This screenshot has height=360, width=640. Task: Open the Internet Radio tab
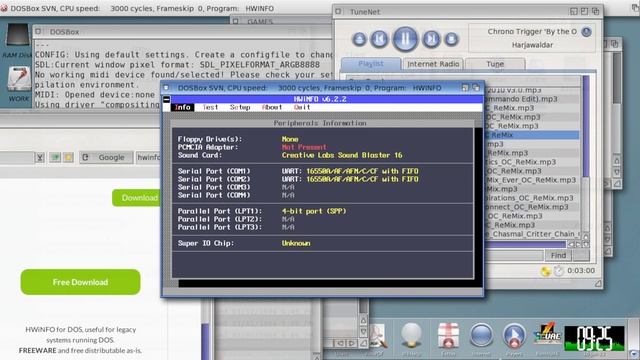coord(433,64)
